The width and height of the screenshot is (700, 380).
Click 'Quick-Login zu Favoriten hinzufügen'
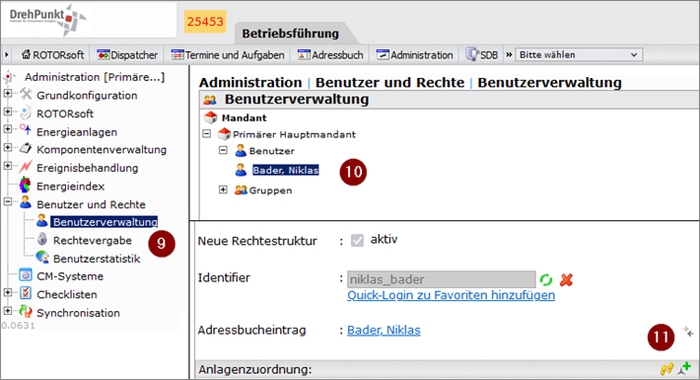(451, 295)
